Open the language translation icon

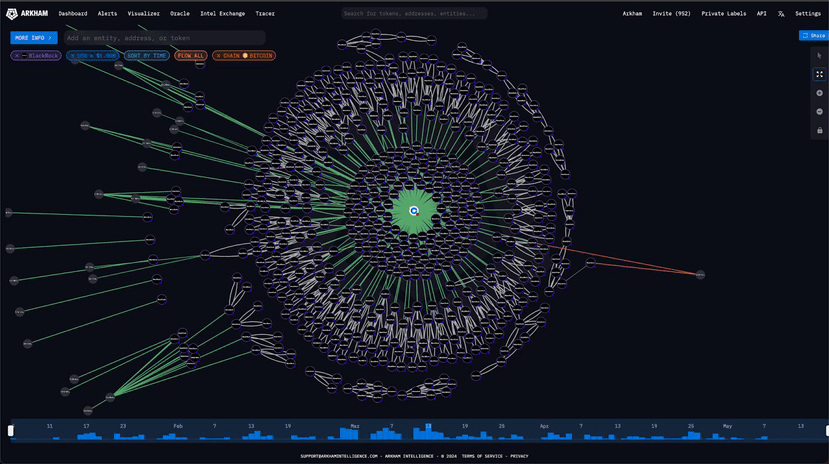tap(781, 14)
